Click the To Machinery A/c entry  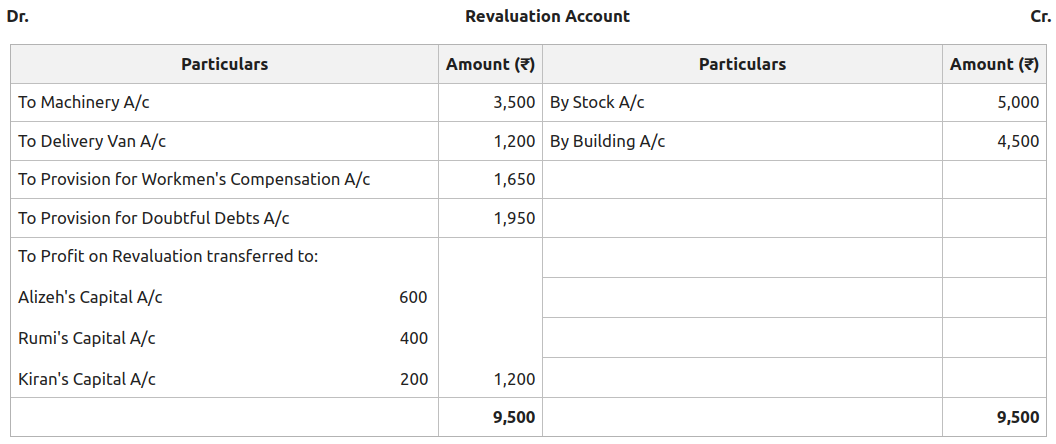click(84, 102)
